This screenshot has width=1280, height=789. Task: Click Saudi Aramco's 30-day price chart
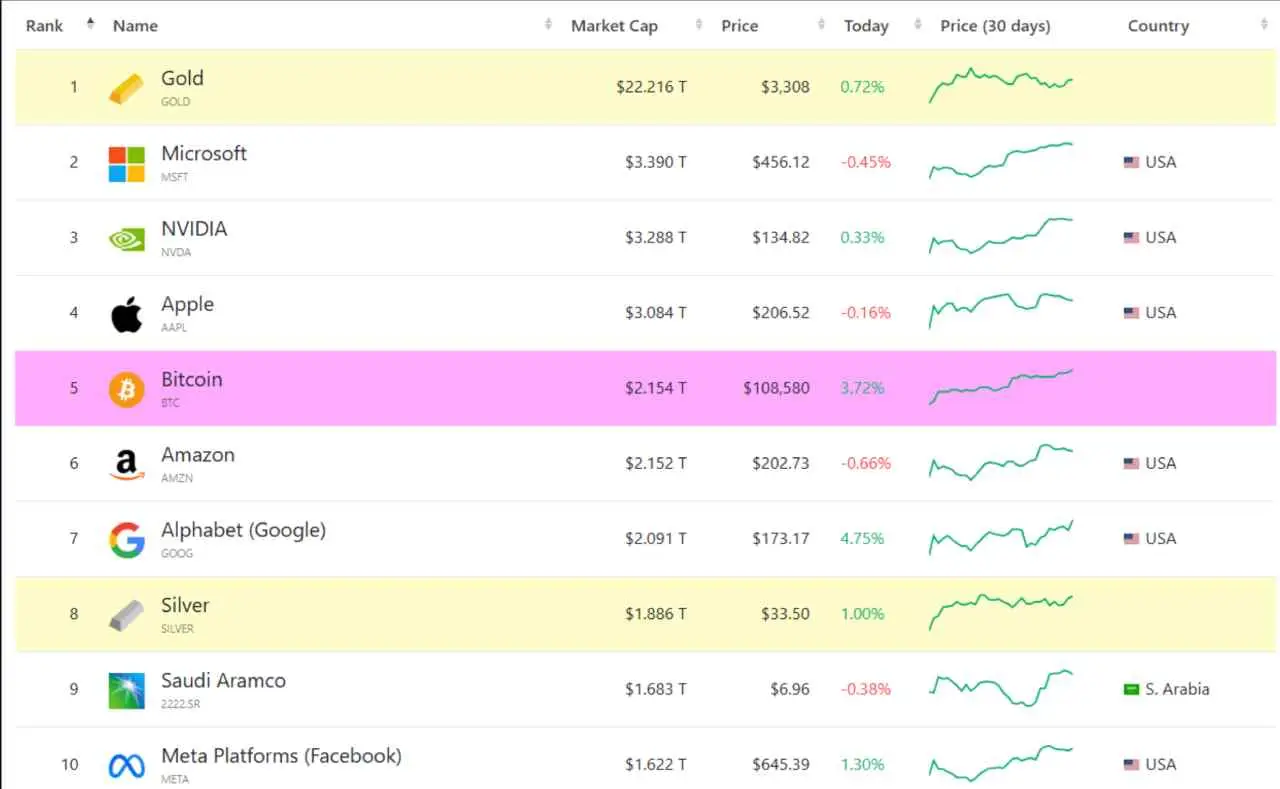point(1001,688)
